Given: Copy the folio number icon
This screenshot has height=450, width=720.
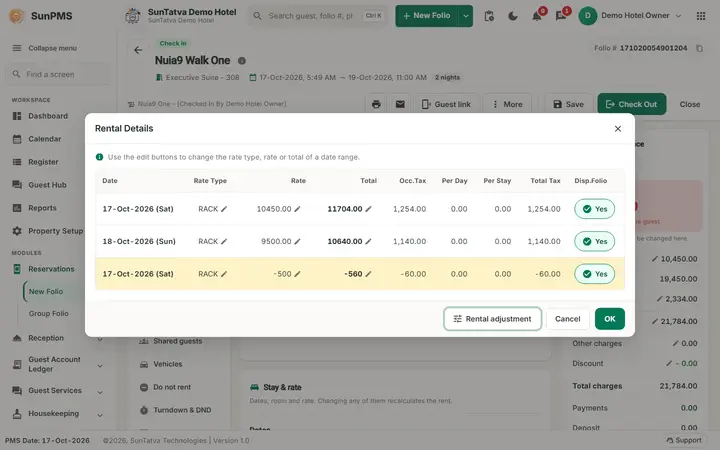Looking at the screenshot, I should pos(699,48).
